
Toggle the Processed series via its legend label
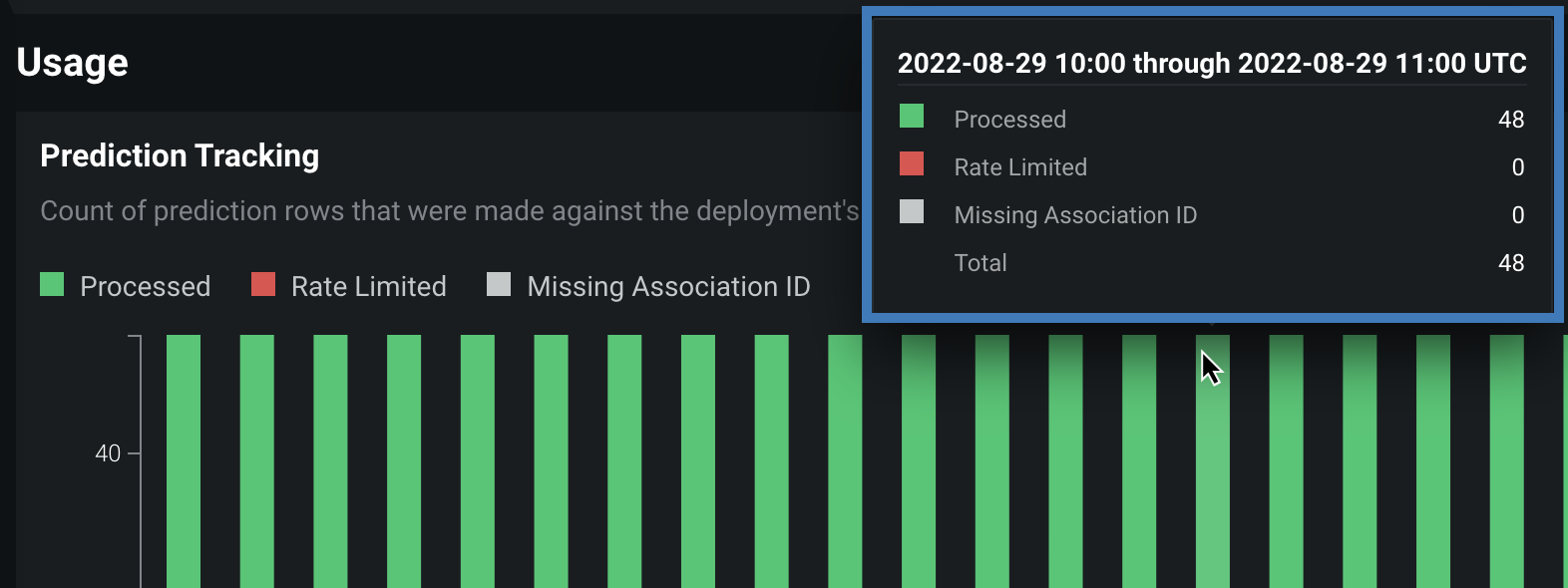click(x=145, y=287)
